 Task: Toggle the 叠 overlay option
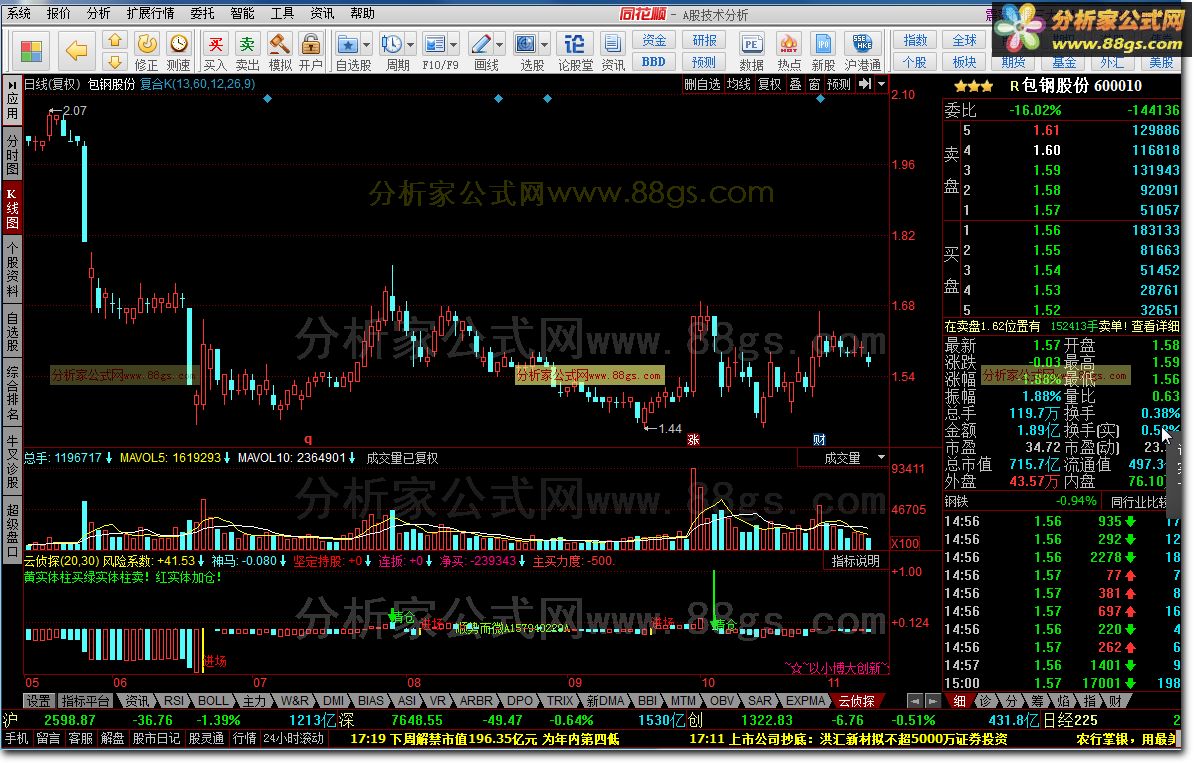(795, 84)
